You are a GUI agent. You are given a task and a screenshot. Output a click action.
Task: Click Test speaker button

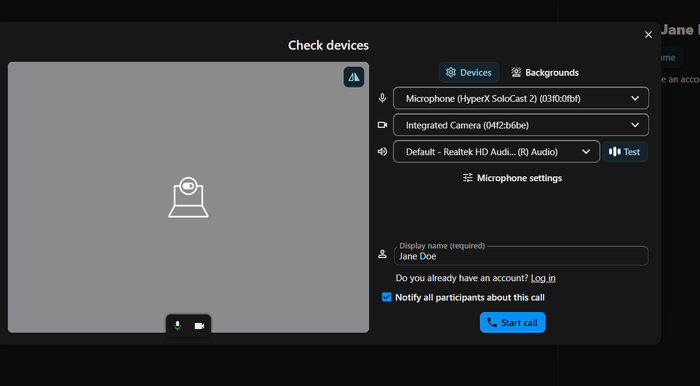(625, 152)
